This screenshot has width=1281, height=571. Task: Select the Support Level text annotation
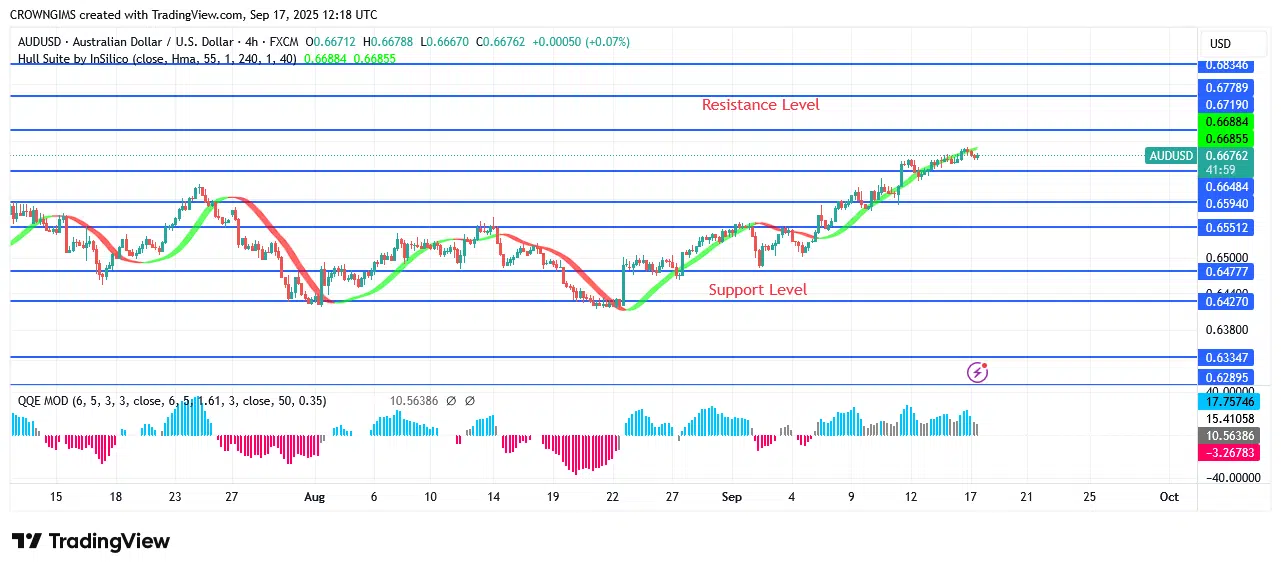tap(757, 290)
